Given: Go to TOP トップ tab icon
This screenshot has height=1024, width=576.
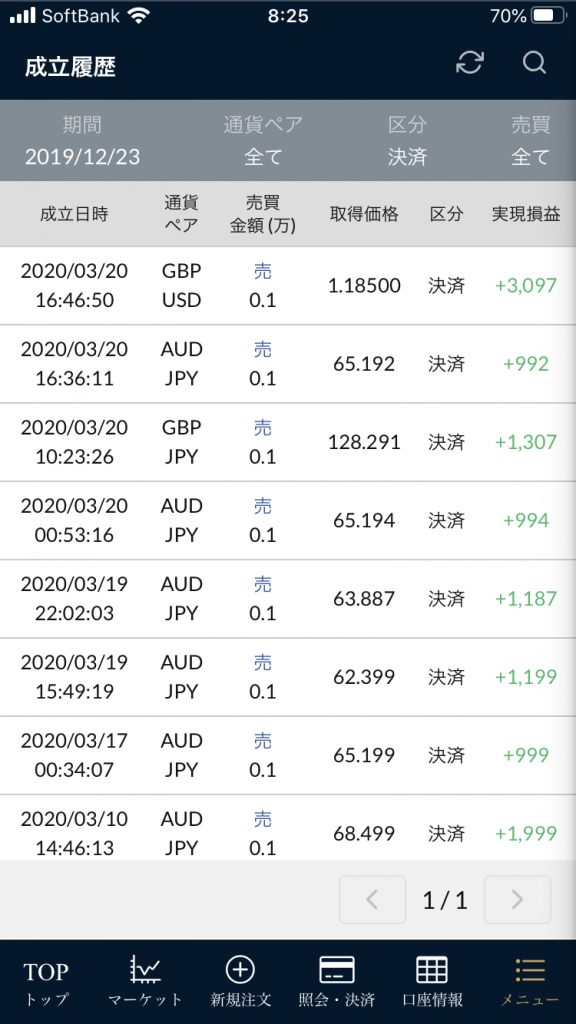Looking at the screenshot, I should [x=46, y=971].
